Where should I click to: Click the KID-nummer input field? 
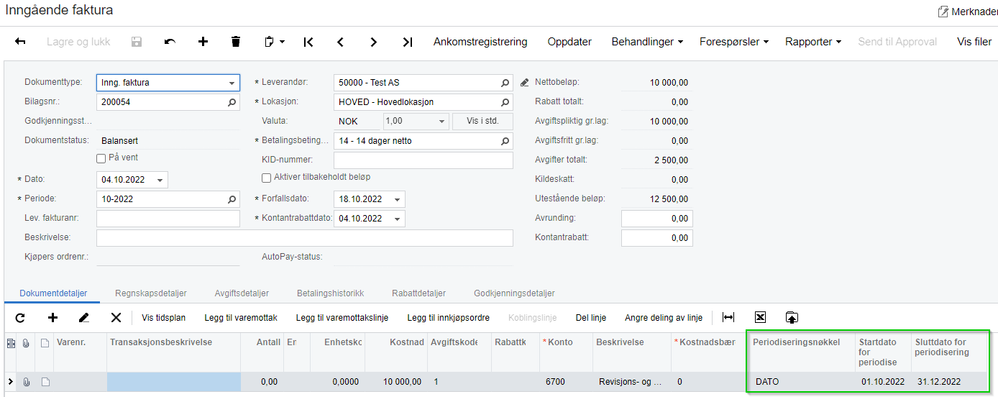tap(423, 160)
